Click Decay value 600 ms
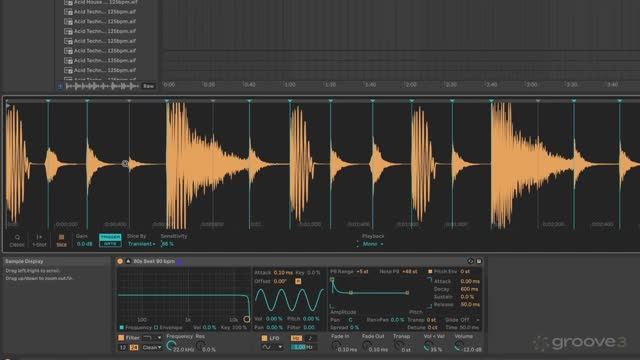640x360 pixels. pyautogui.click(x=469, y=289)
